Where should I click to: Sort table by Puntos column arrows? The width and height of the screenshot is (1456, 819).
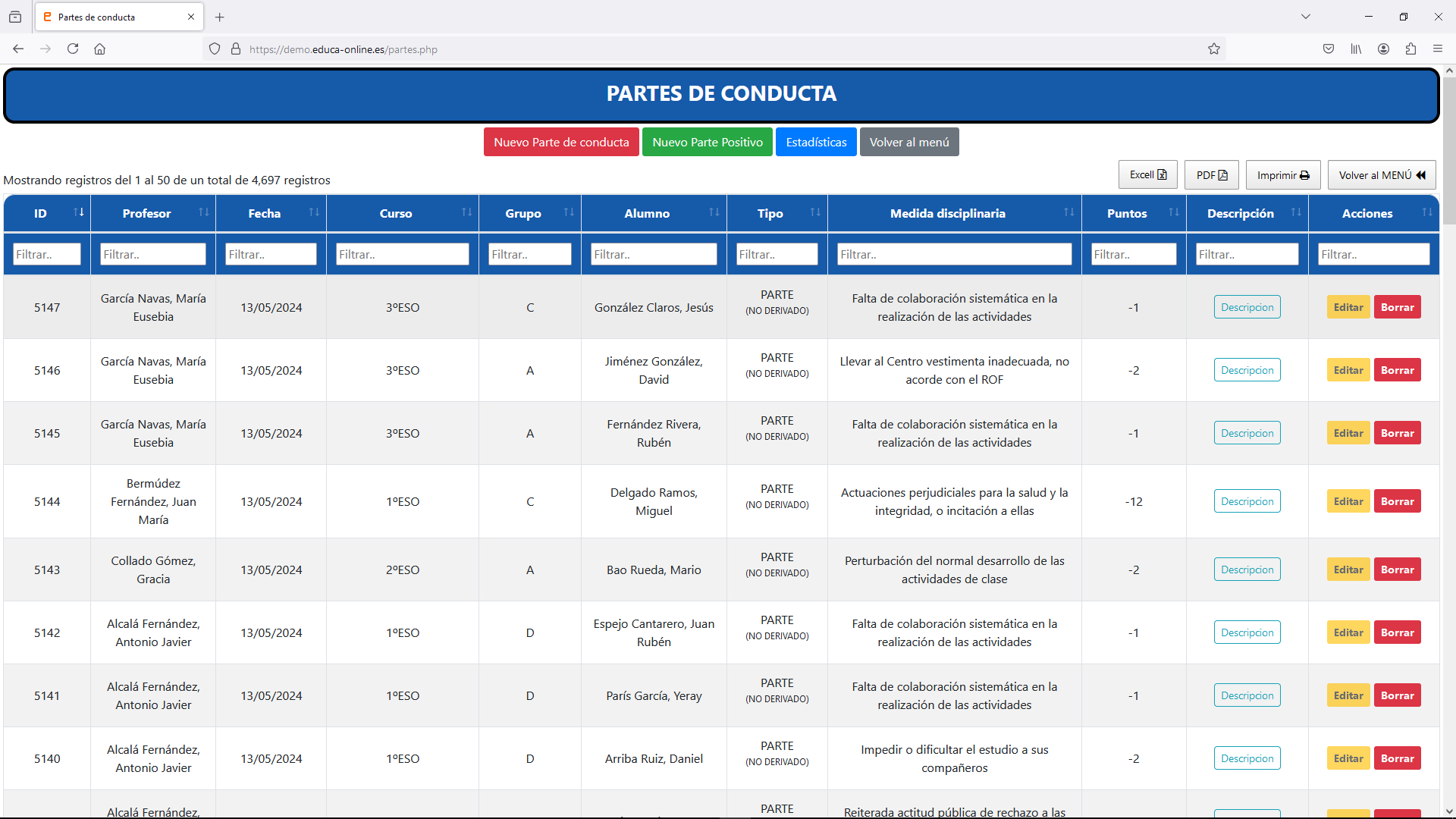[x=1174, y=213]
